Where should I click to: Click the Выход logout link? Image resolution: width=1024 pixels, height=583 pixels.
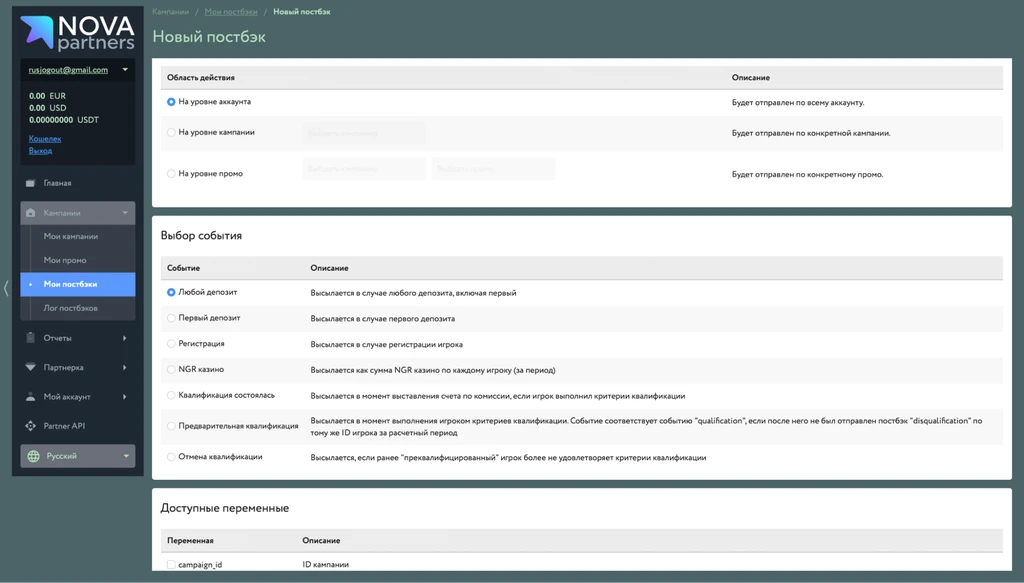pos(40,151)
